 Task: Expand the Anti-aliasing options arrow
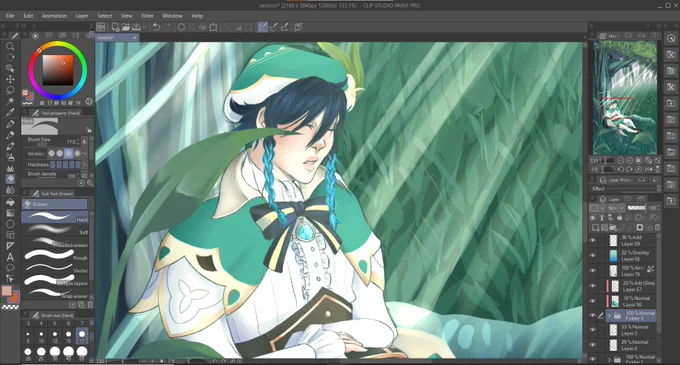pyautogui.click(x=85, y=153)
